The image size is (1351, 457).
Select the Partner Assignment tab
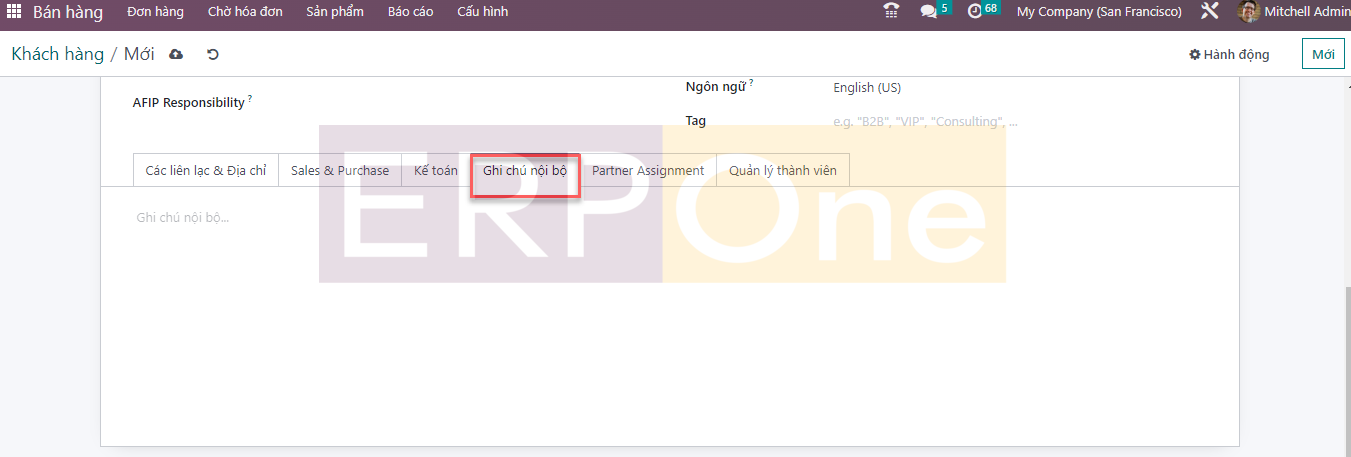[648, 171]
